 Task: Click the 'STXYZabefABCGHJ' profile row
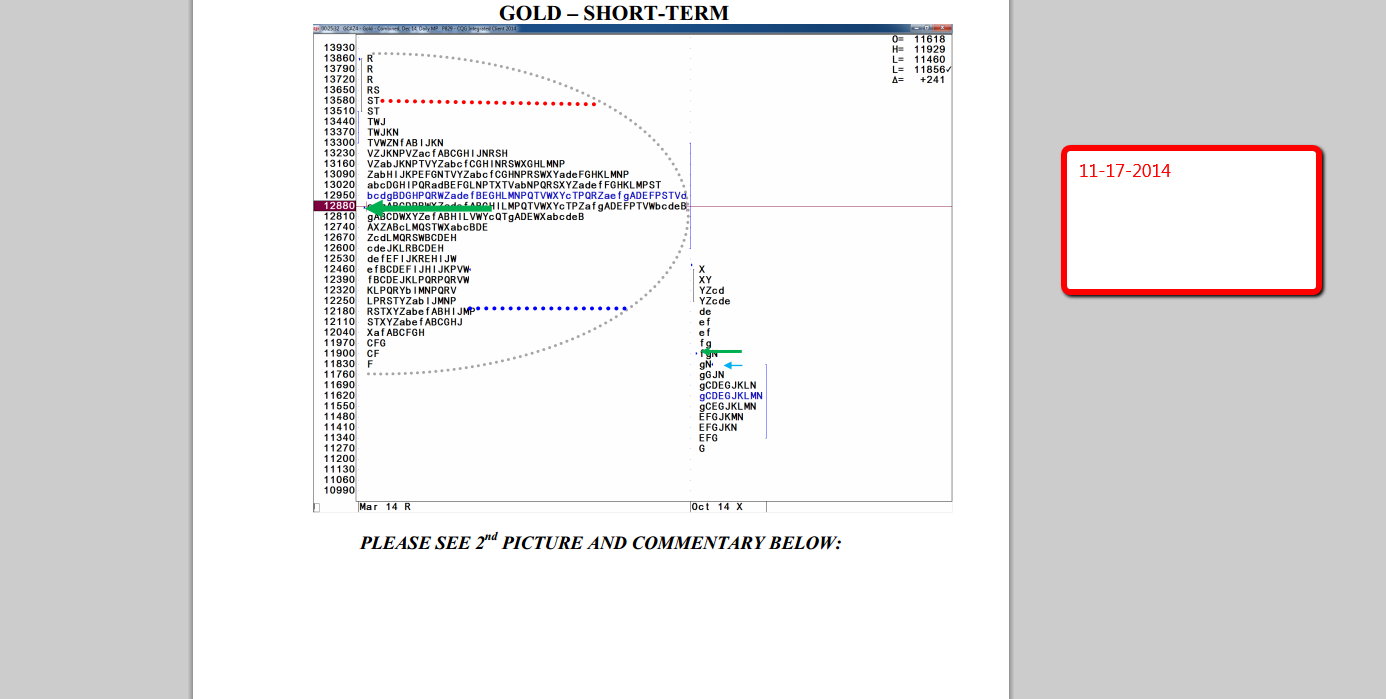coord(414,322)
